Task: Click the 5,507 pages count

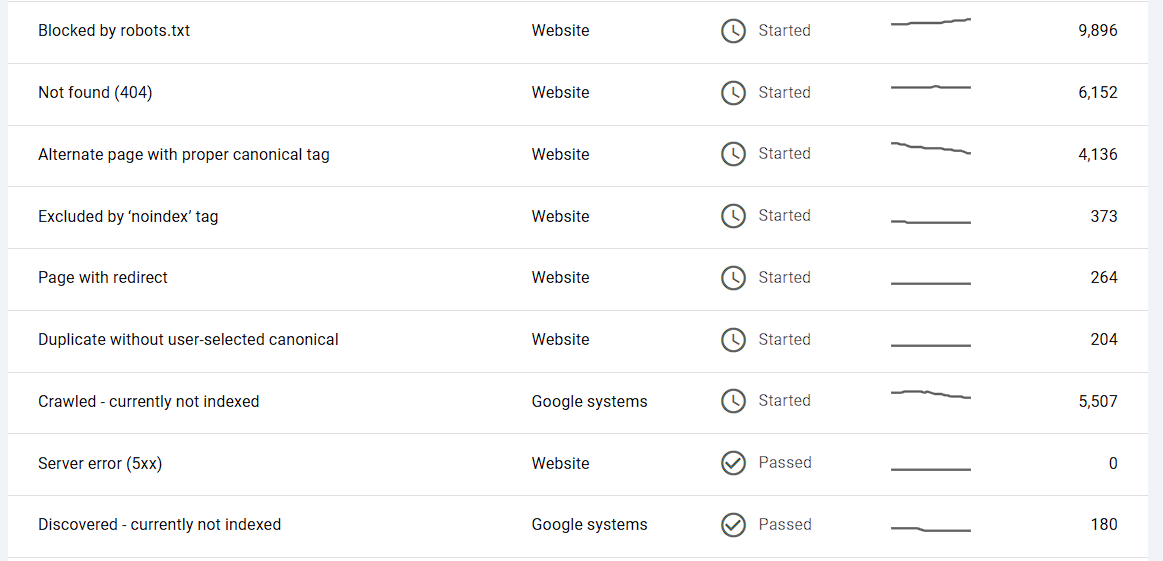Action: click(1097, 402)
